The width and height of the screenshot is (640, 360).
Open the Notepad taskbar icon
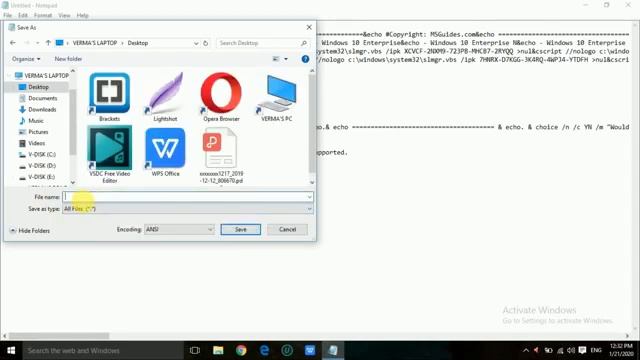click(x=333, y=351)
